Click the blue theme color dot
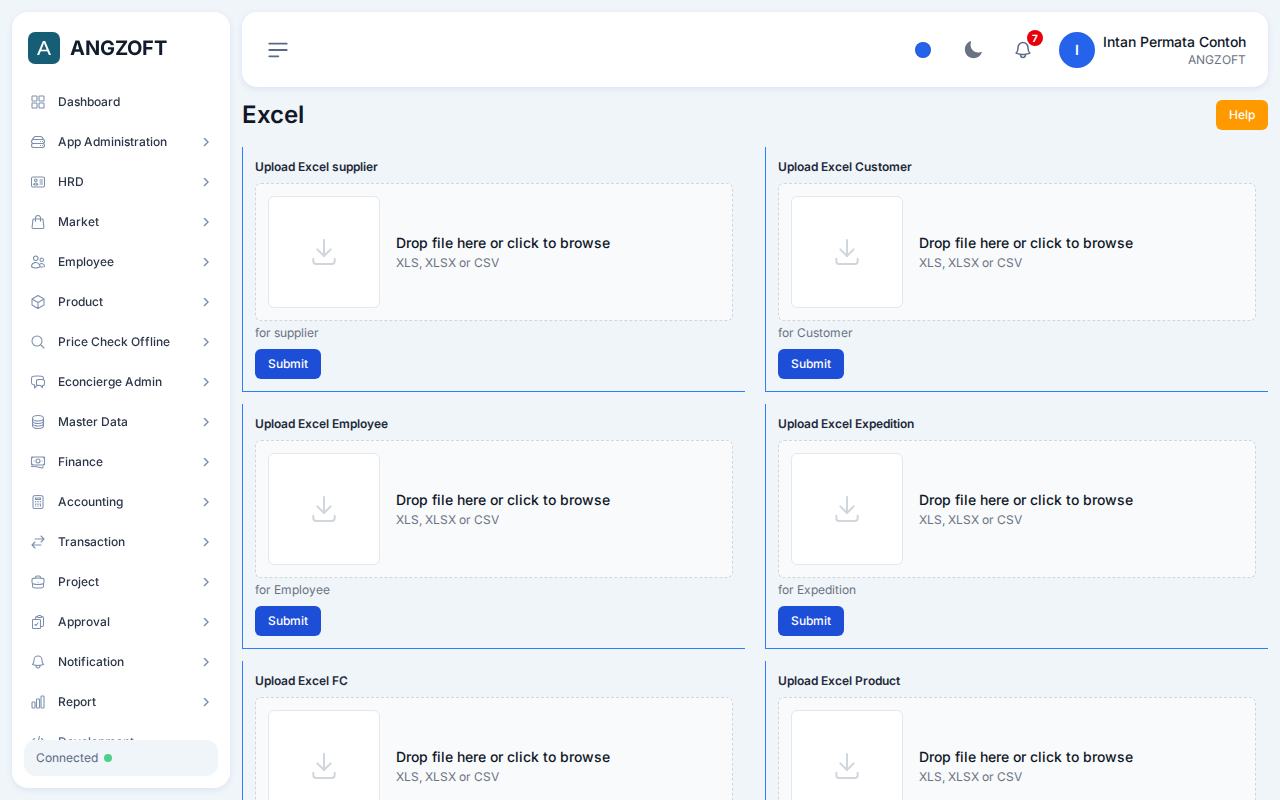 (x=923, y=50)
